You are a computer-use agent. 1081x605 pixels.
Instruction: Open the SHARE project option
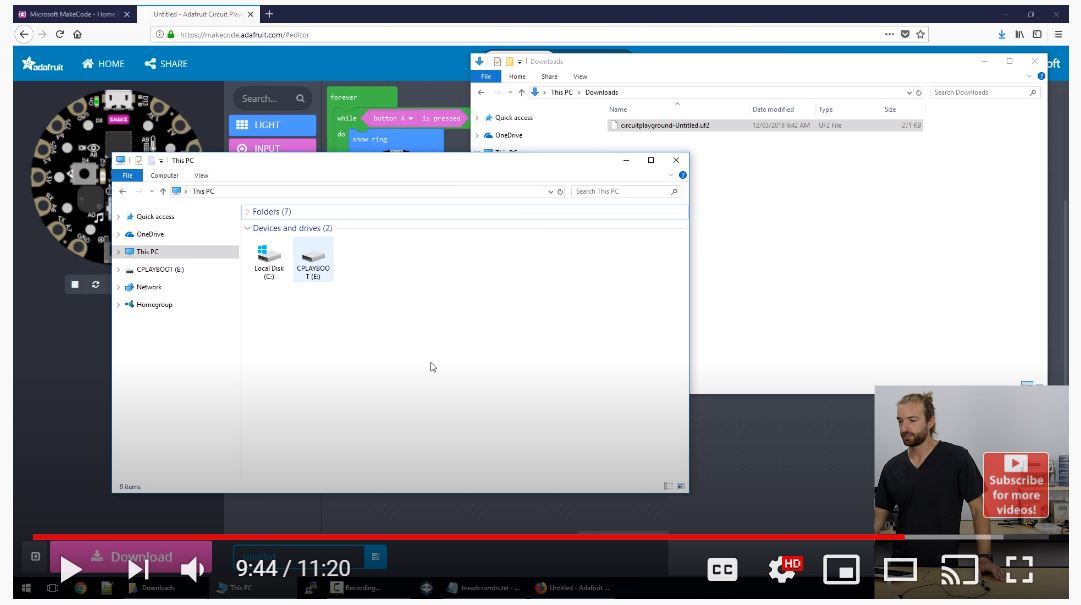tap(166, 63)
